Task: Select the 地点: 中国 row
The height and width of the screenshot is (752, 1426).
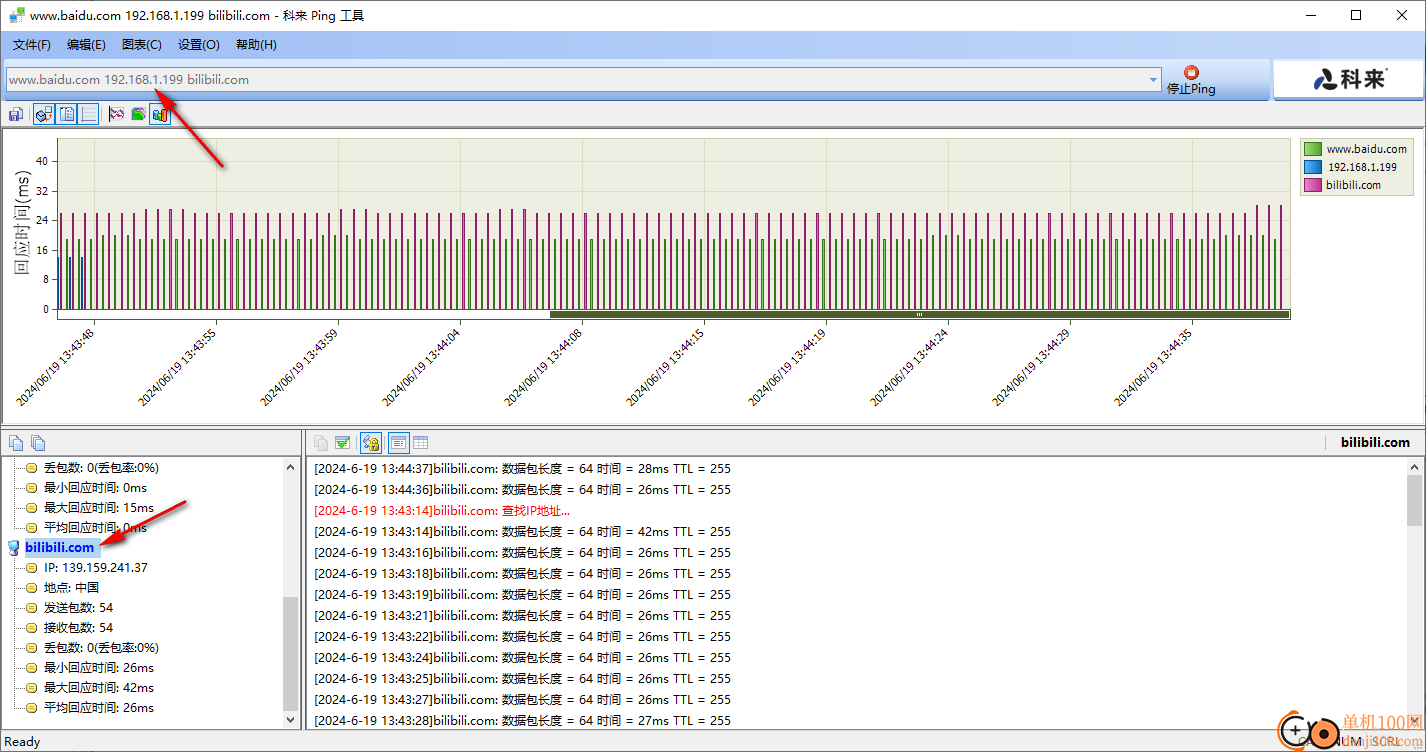Action: (x=71, y=587)
